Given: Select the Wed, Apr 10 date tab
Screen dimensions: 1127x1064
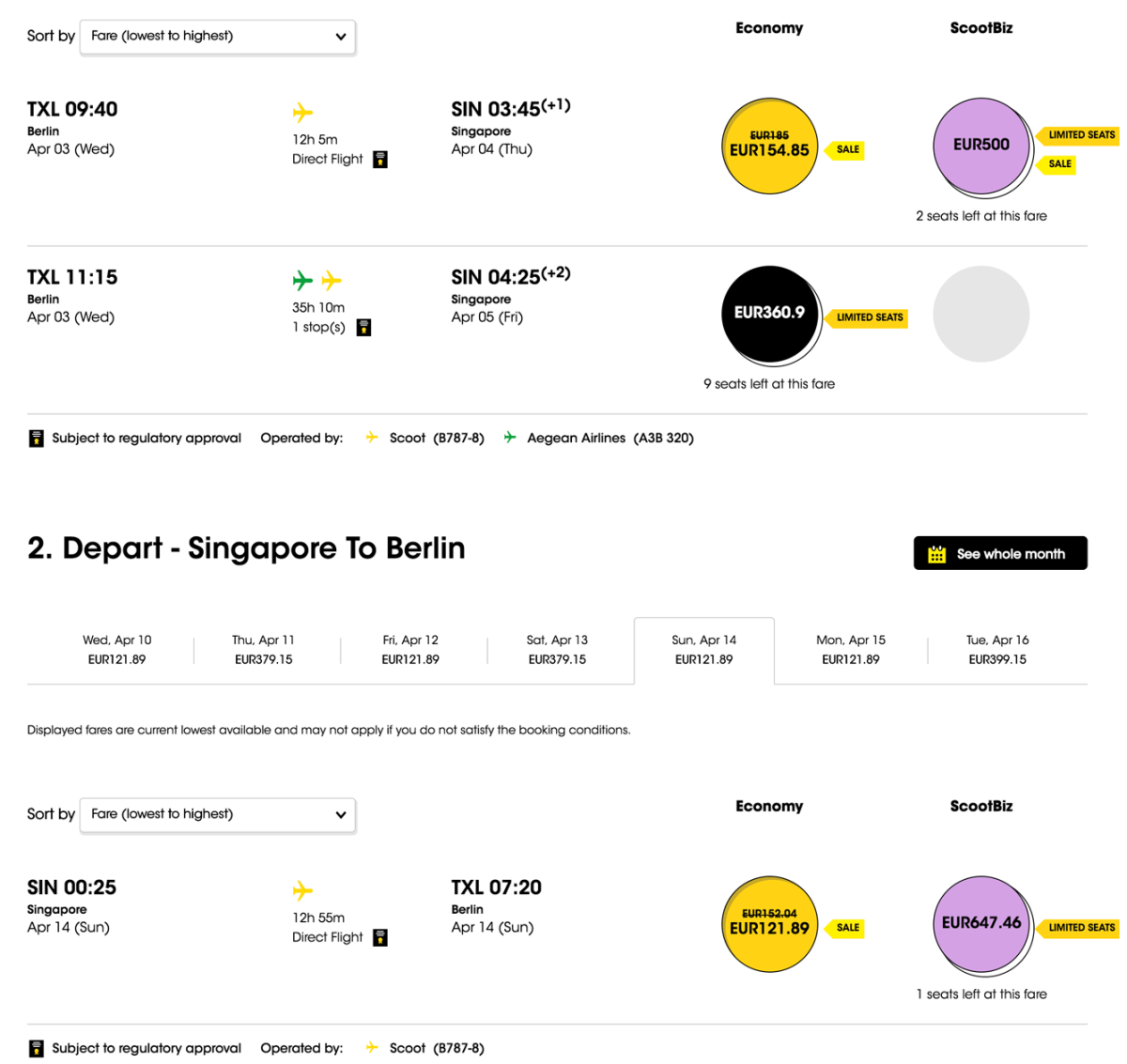Looking at the screenshot, I should coord(116,650).
